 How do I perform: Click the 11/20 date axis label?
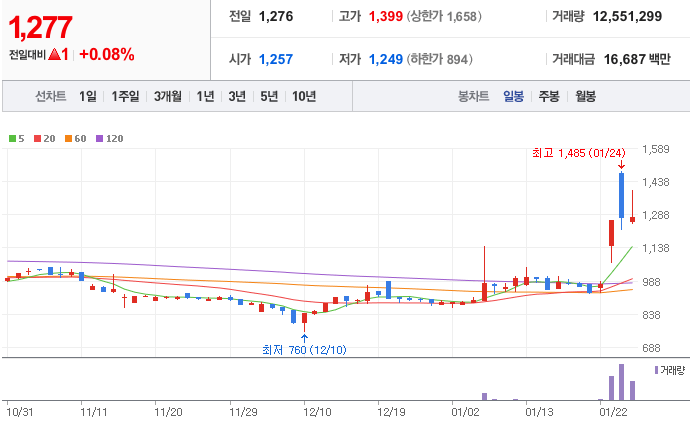168,412
